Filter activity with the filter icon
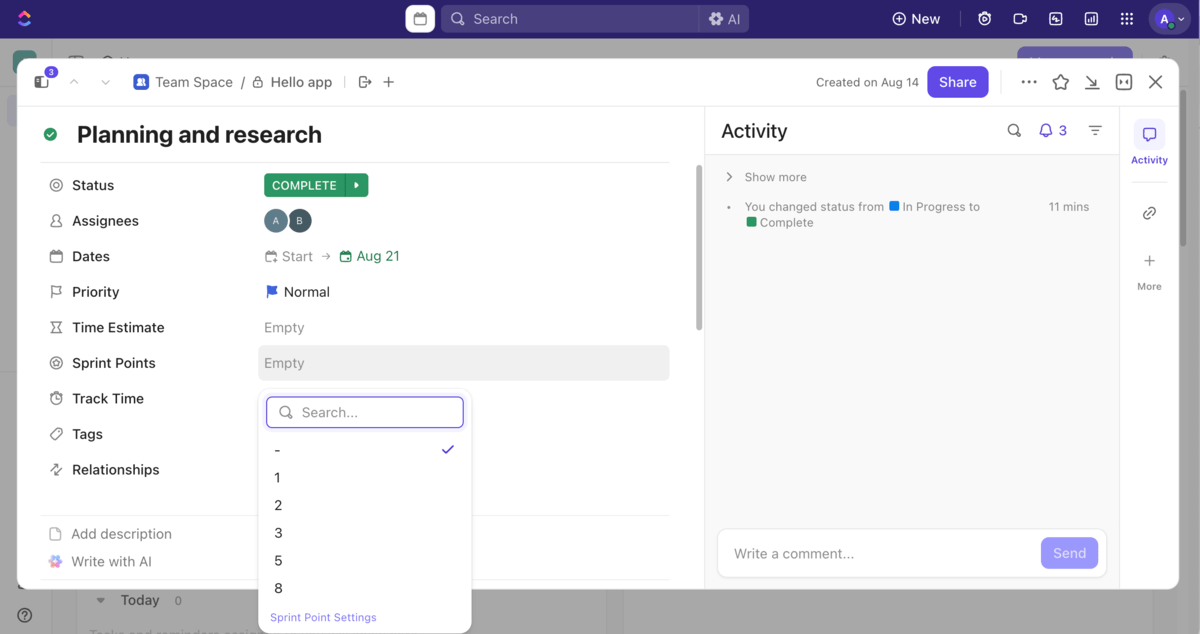1200x634 pixels. 1095,131
